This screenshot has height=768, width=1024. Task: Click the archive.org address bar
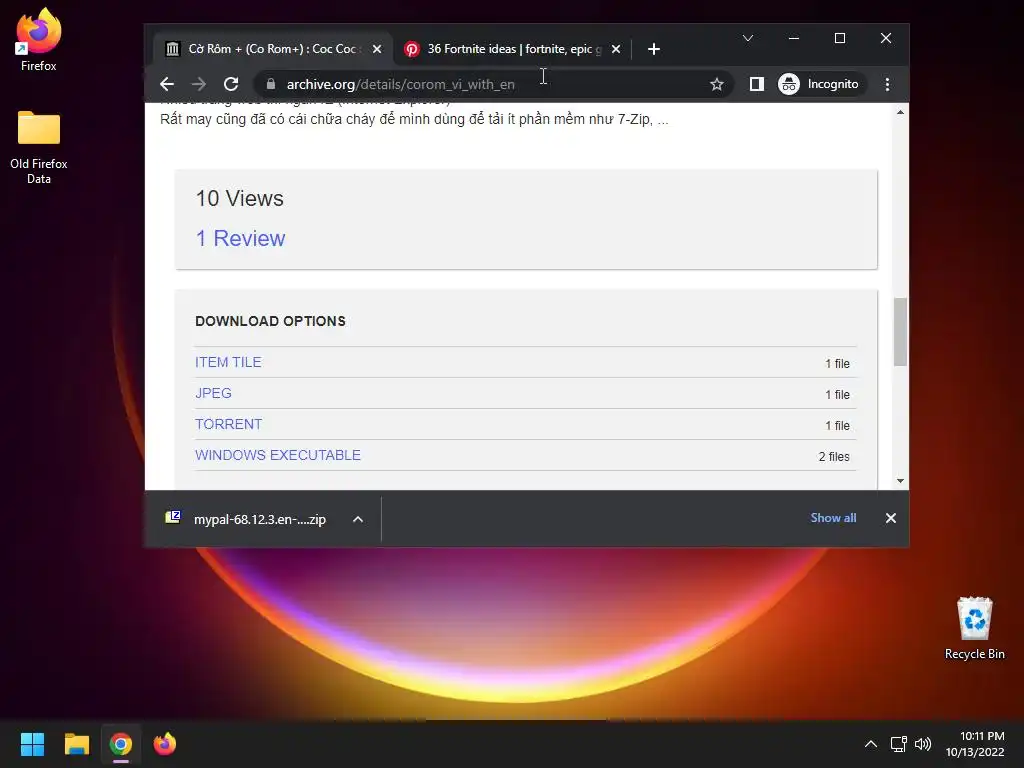point(493,84)
